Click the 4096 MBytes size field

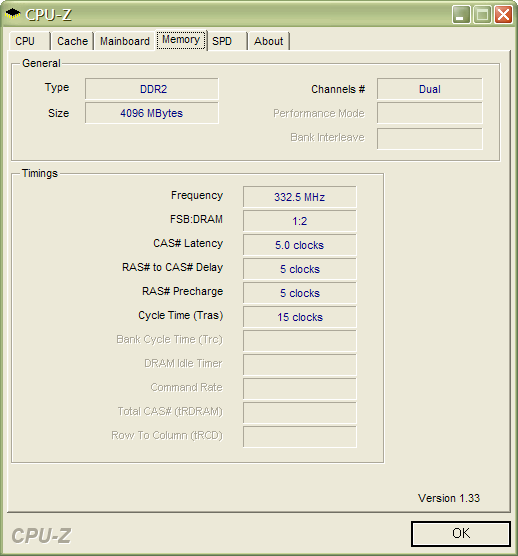click(152, 113)
